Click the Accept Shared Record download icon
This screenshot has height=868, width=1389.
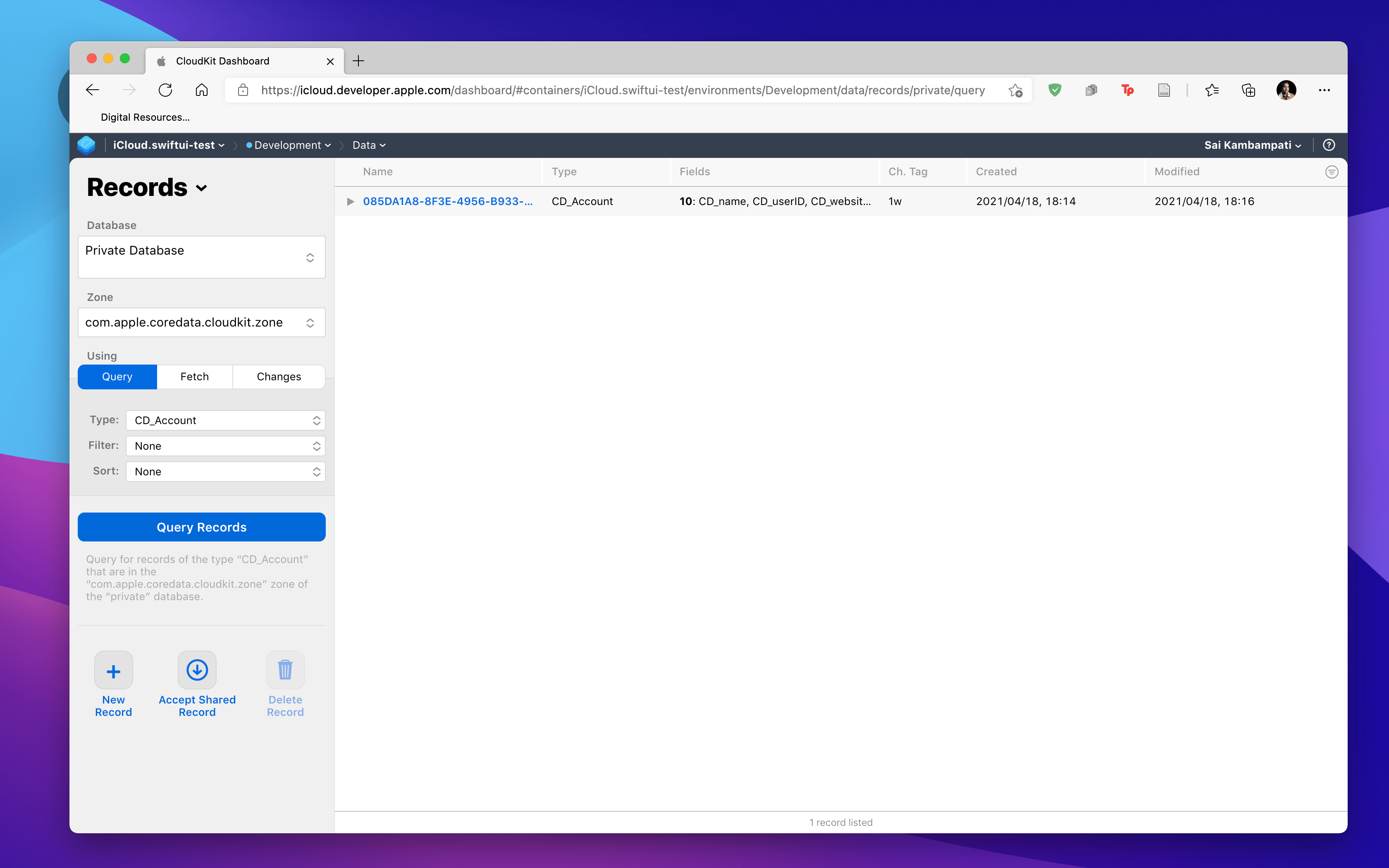click(197, 670)
